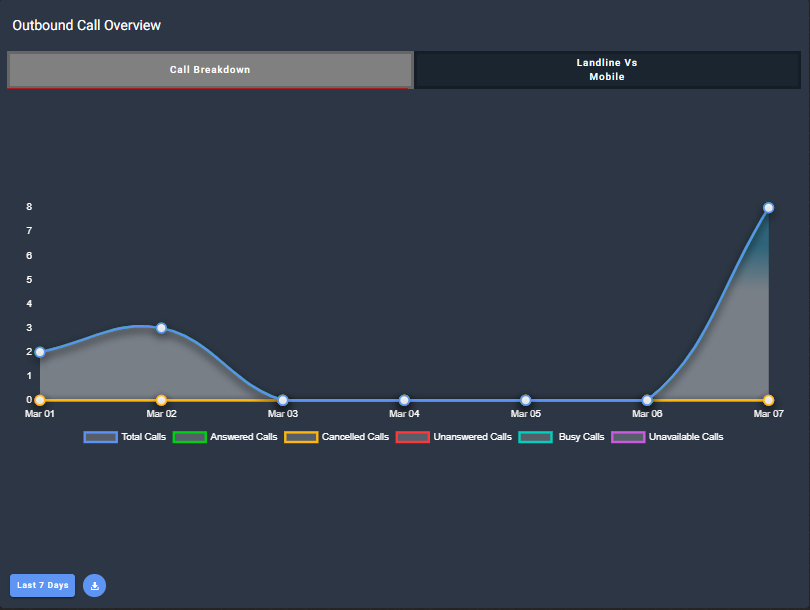Screen dimensions: 810x610
Task: Toggle the Unavailable Calls legend swatch
Action: (628, 437)
